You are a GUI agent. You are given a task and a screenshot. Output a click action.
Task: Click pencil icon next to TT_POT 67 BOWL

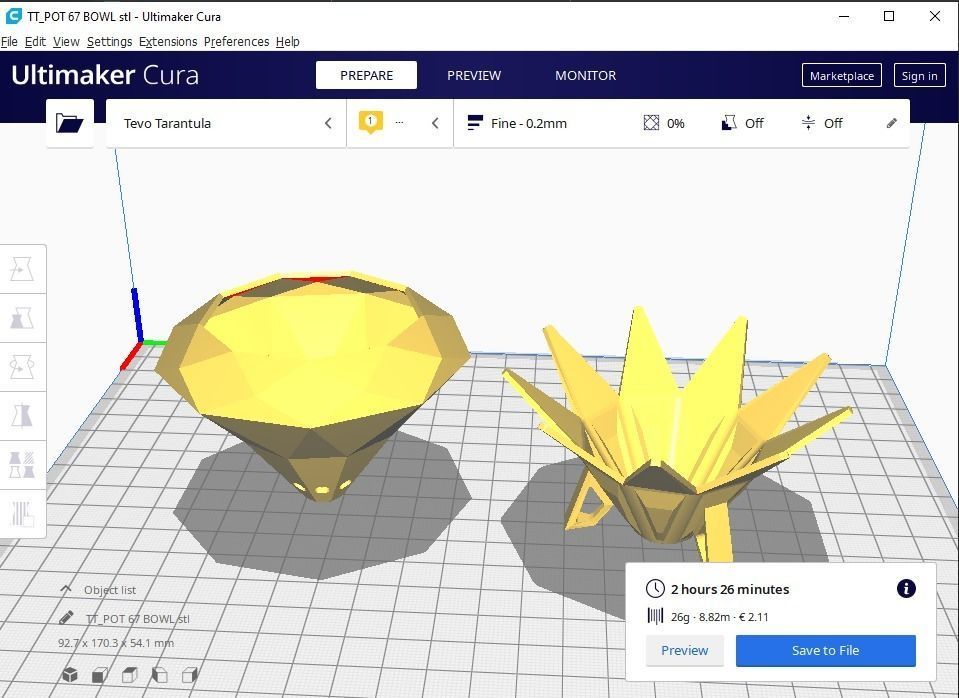coord(67,618)
